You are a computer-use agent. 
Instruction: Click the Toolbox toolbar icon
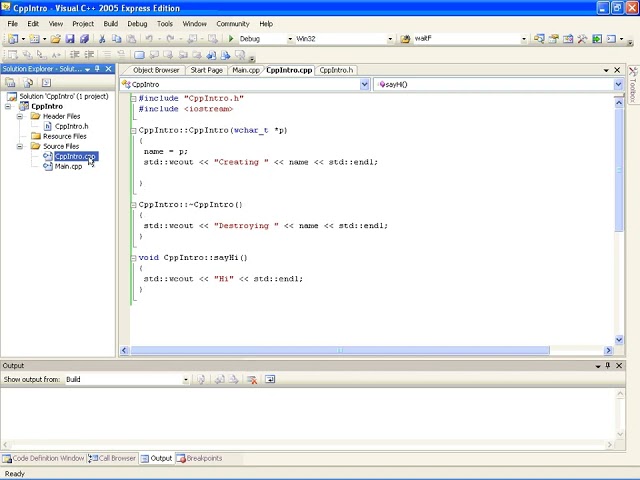pos(582,39)
